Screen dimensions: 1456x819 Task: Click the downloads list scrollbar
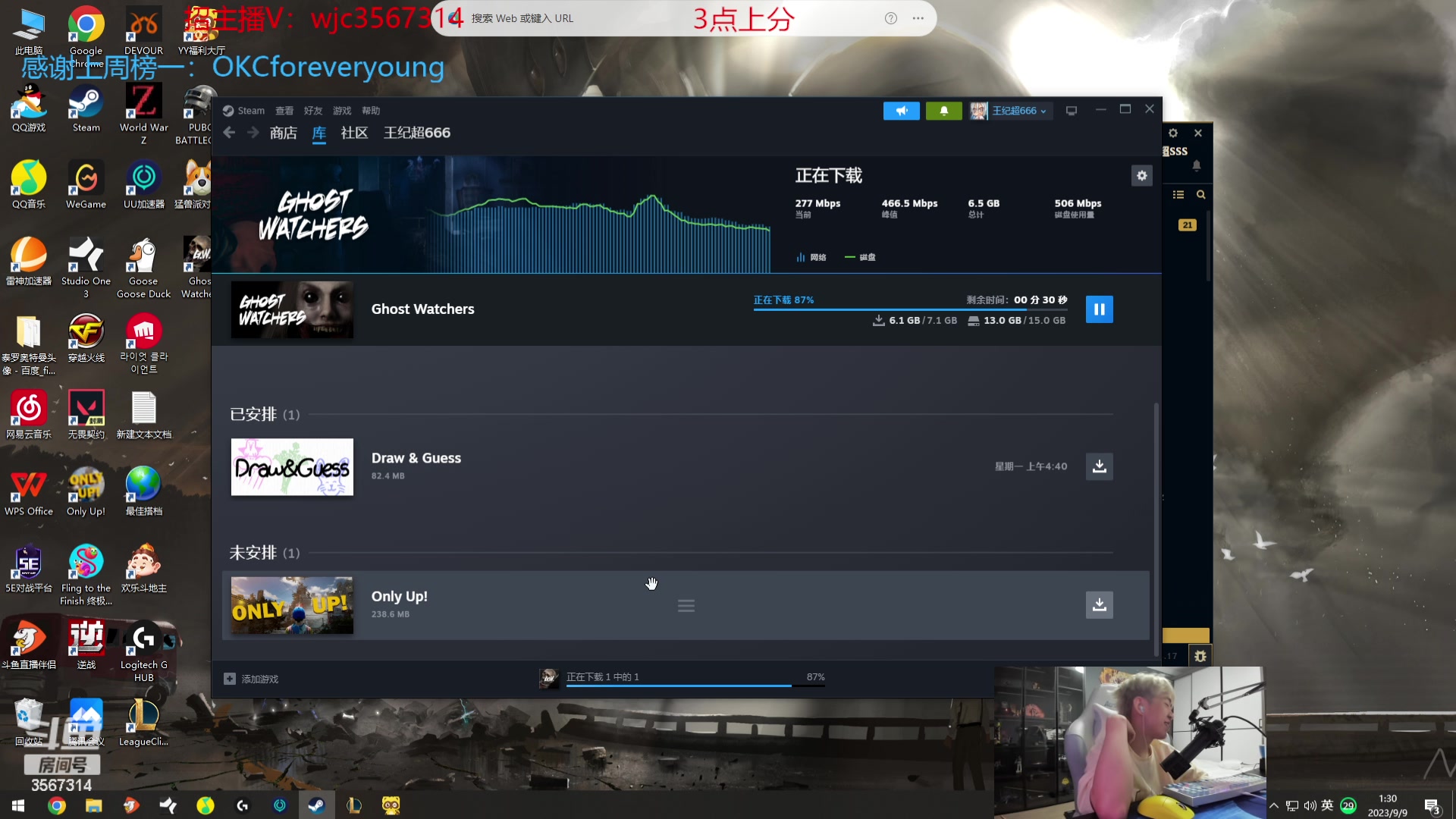pos(1156,529)
